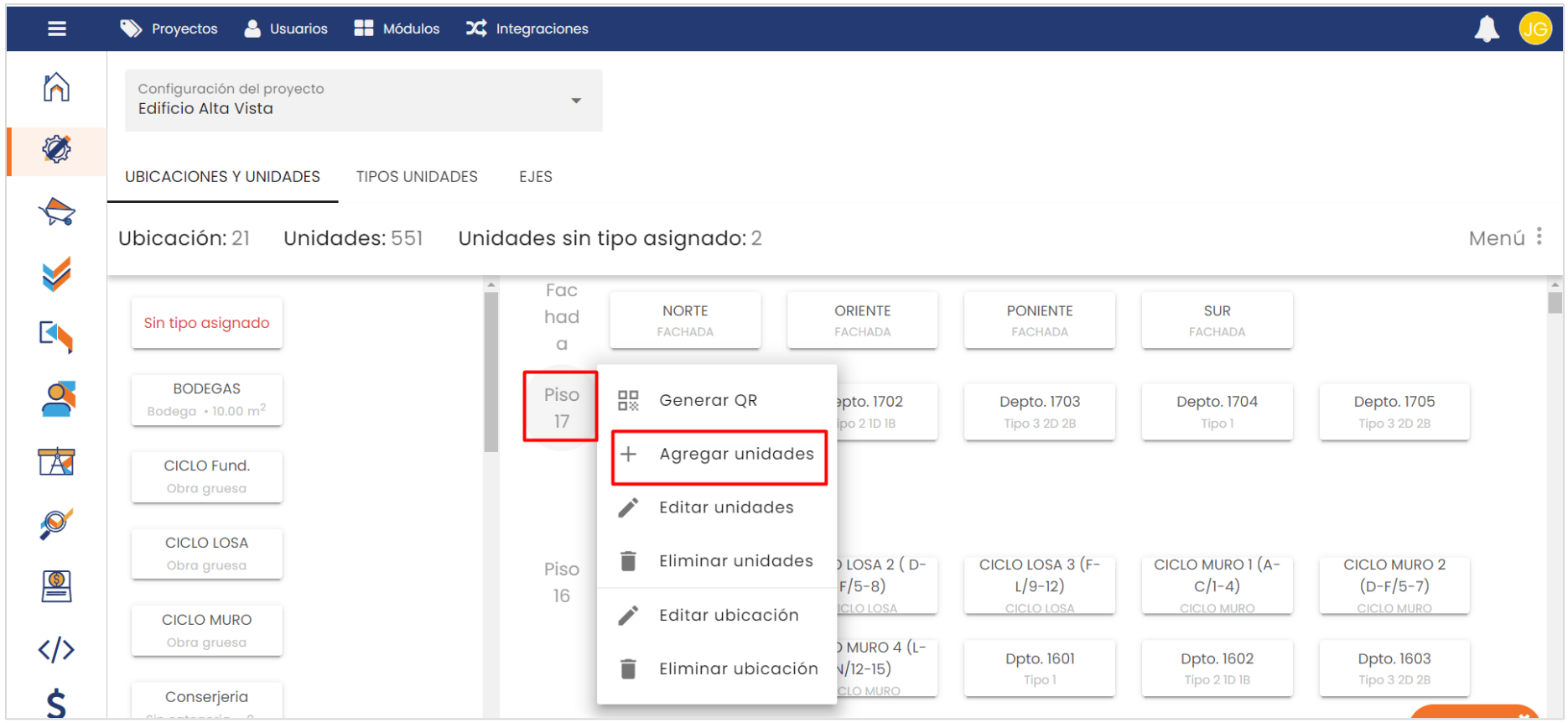Switch to the TIPOS UNIDADES tab

[417, 177]
